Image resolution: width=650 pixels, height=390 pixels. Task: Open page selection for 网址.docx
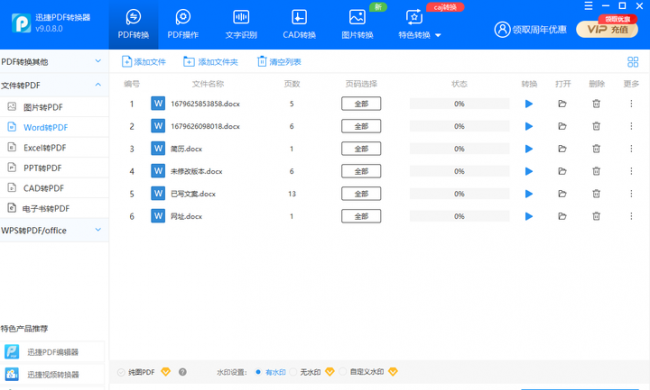click(x=361, y=216)
